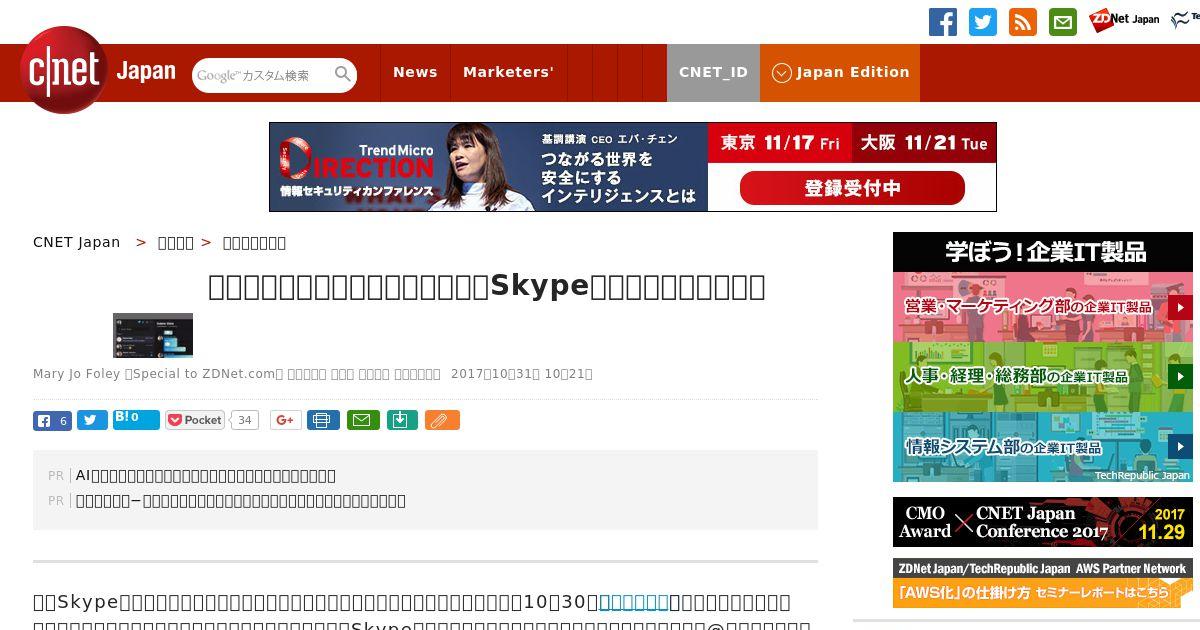Open CNET Facebook page icon in header
Image resolution: width=1200 pixels, height=630 pixels.
pyautogui.click(x=943, y=22)
